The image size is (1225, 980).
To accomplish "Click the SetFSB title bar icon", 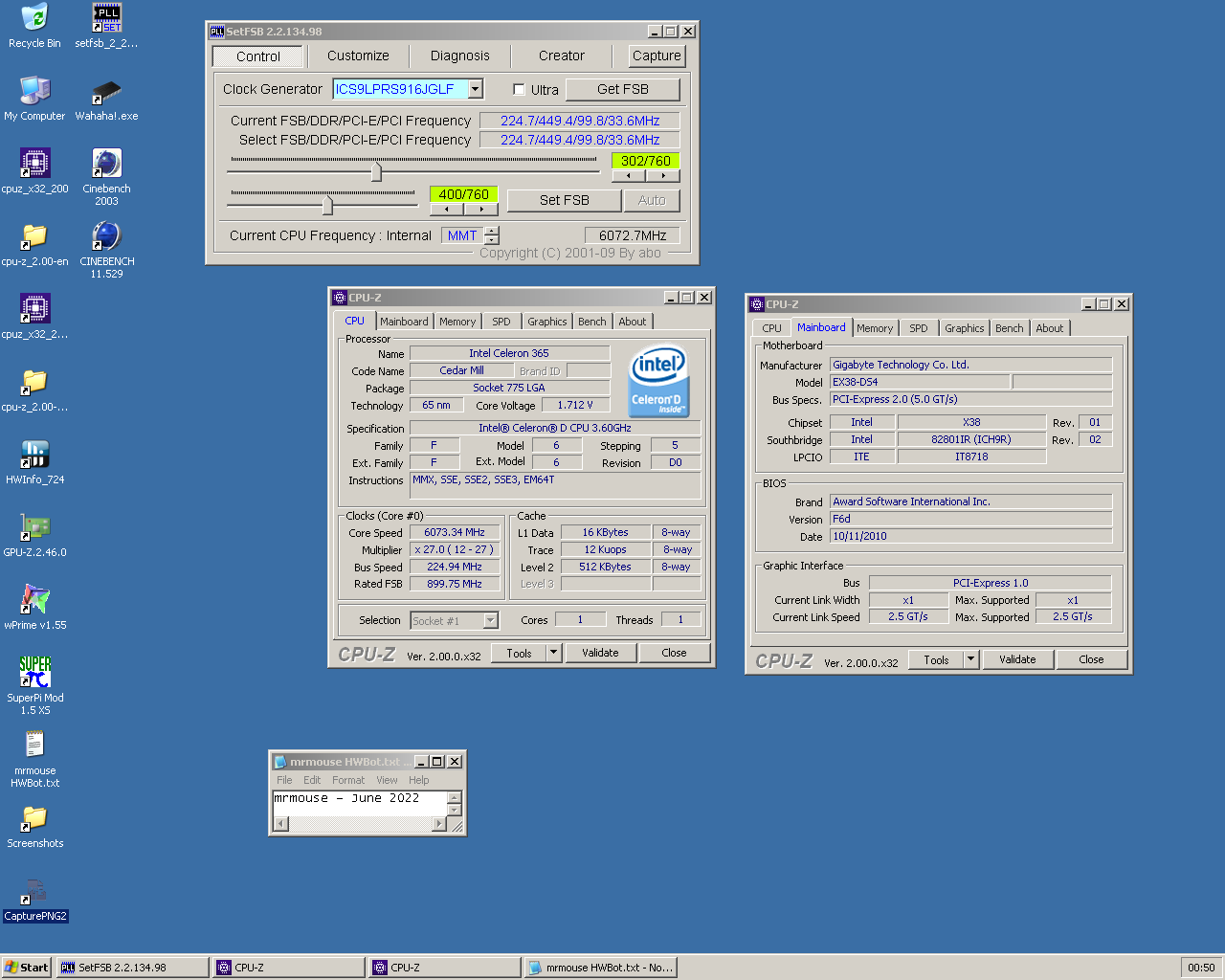I will [x=216, y=32].
